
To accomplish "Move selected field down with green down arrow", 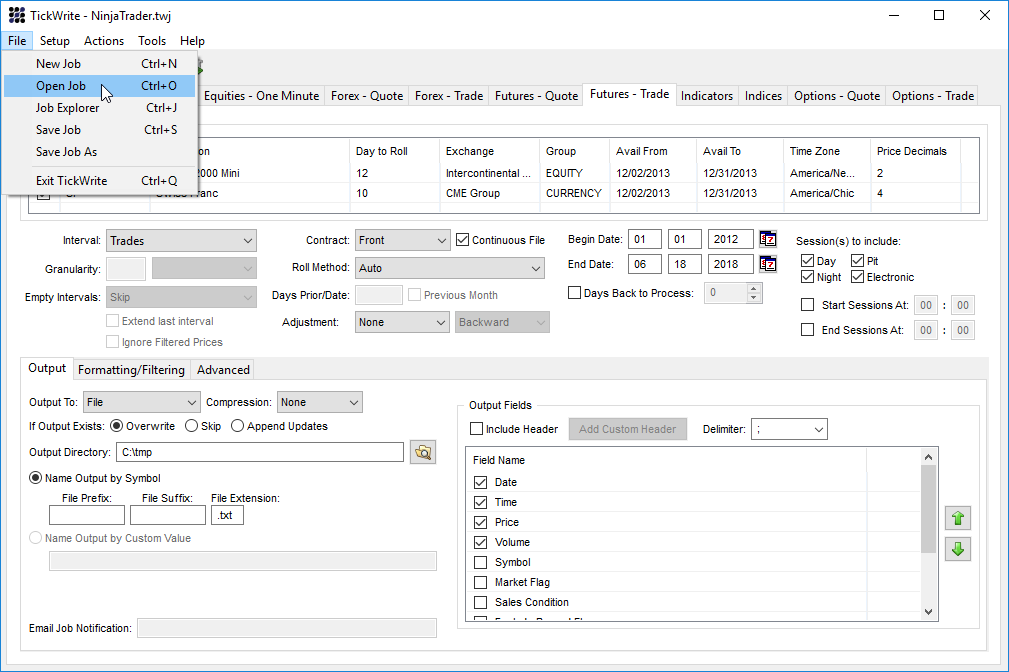I will click(957, 549).
